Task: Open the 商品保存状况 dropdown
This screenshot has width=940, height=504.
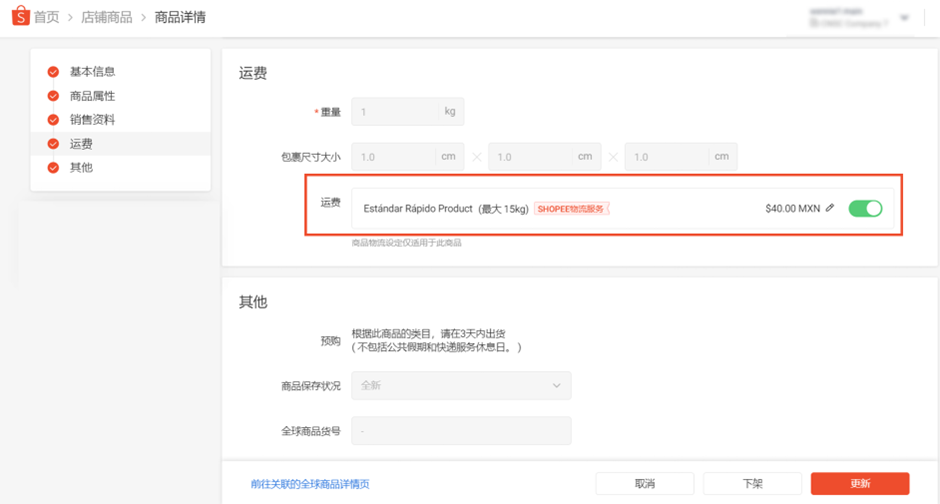Action: click(461, 385)
